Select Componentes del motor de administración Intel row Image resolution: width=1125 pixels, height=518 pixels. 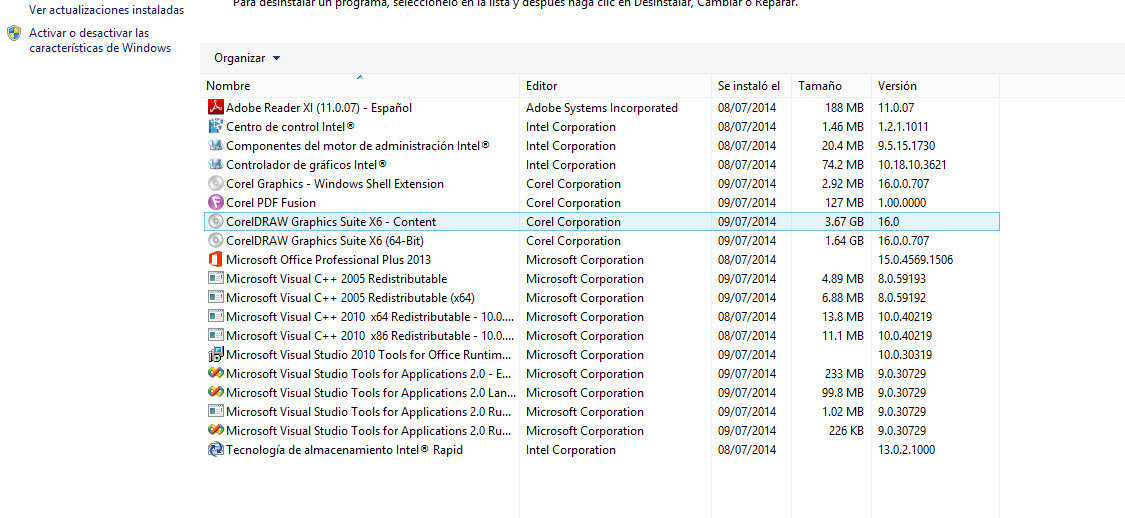357,146
